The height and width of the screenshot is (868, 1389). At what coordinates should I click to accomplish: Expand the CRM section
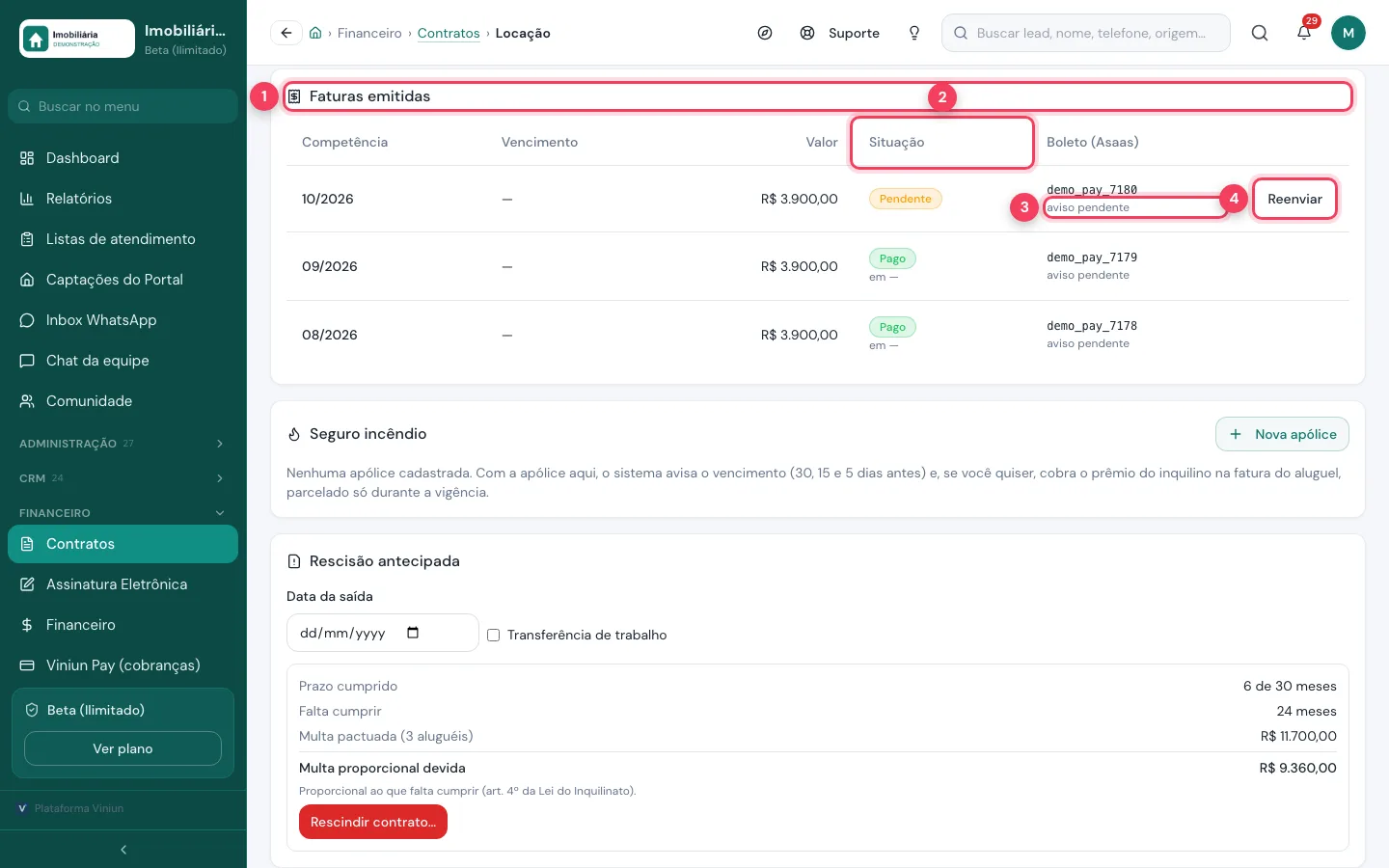tap(123, 478)
